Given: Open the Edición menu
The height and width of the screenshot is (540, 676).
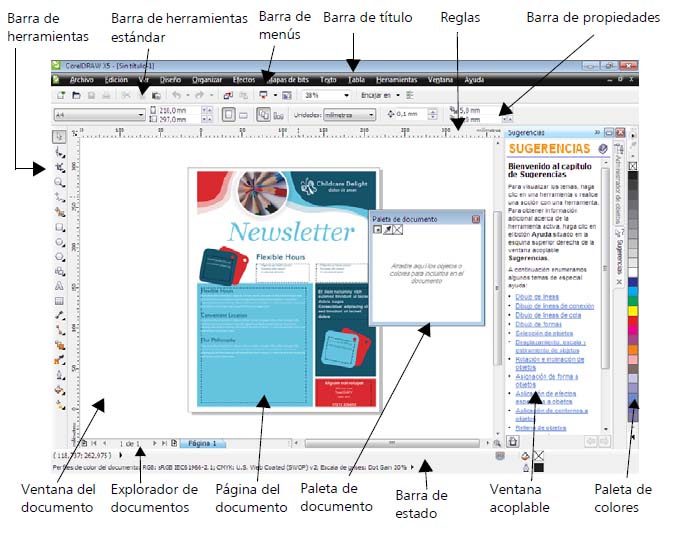Looking at the screenshot, I should 116,80.
